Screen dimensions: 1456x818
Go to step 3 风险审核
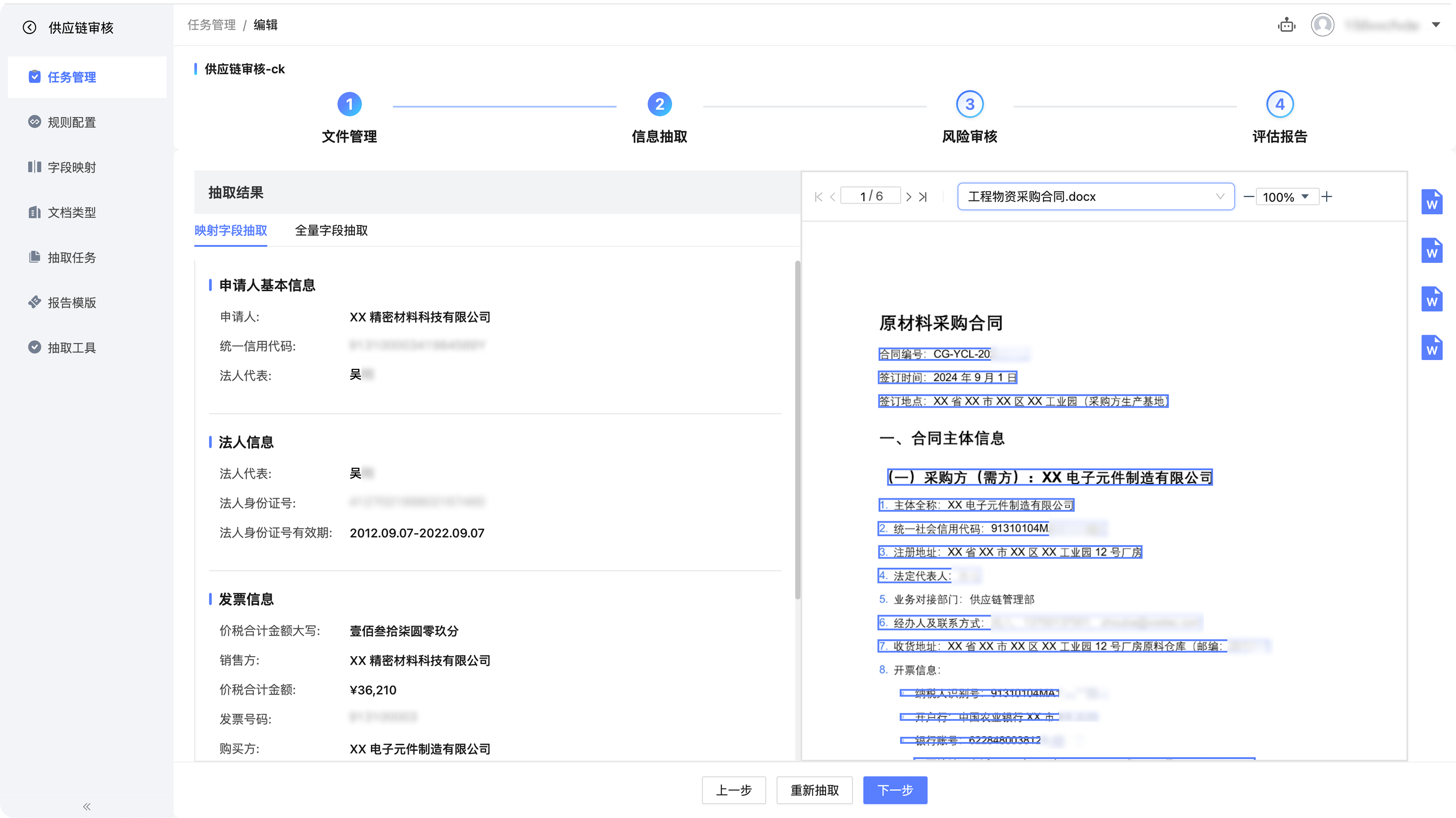pyautogui.click(x=970, y=118)
